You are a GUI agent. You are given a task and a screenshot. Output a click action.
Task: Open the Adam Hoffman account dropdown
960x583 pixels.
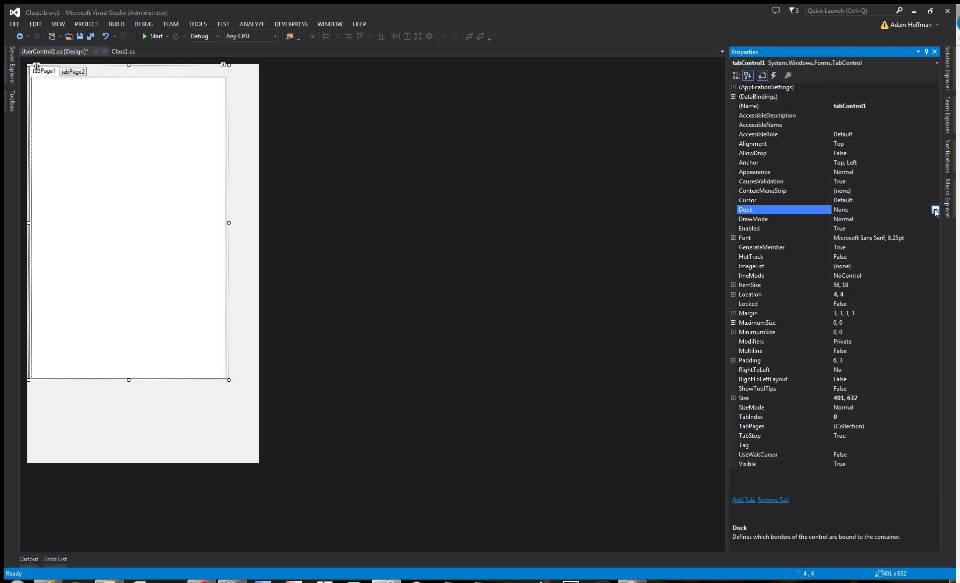pyautogui.click(x=937, y=25)
